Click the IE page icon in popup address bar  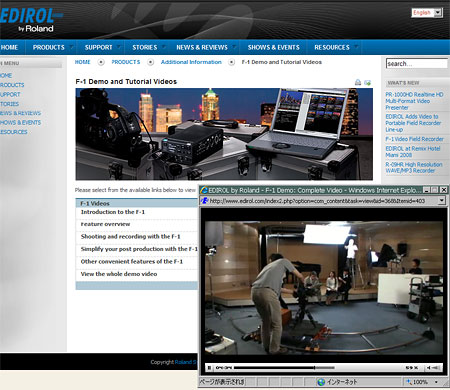point(205,200)
